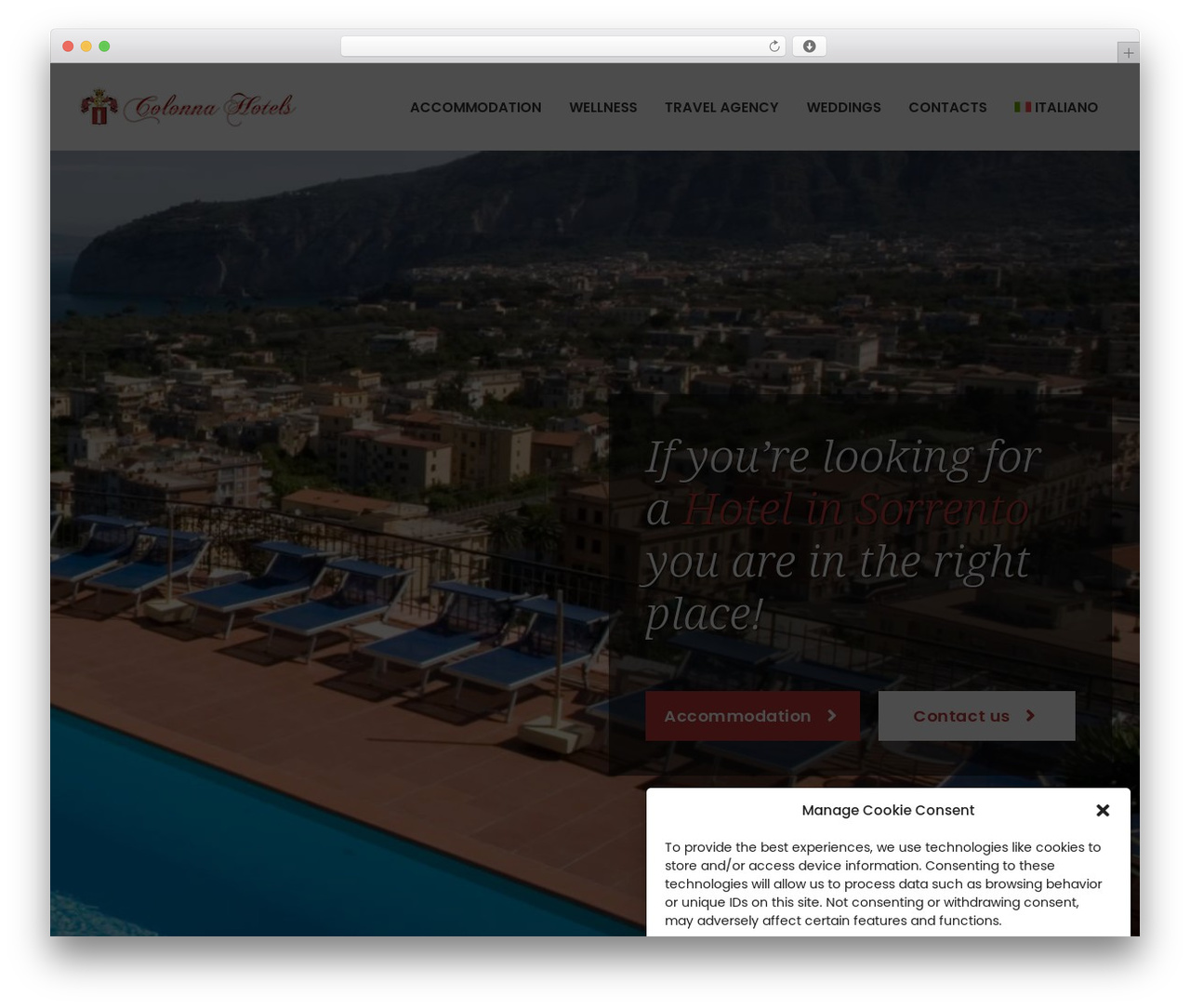Minimize window with the yellow button
The image size is (1190, 1008).
[86, 46]
